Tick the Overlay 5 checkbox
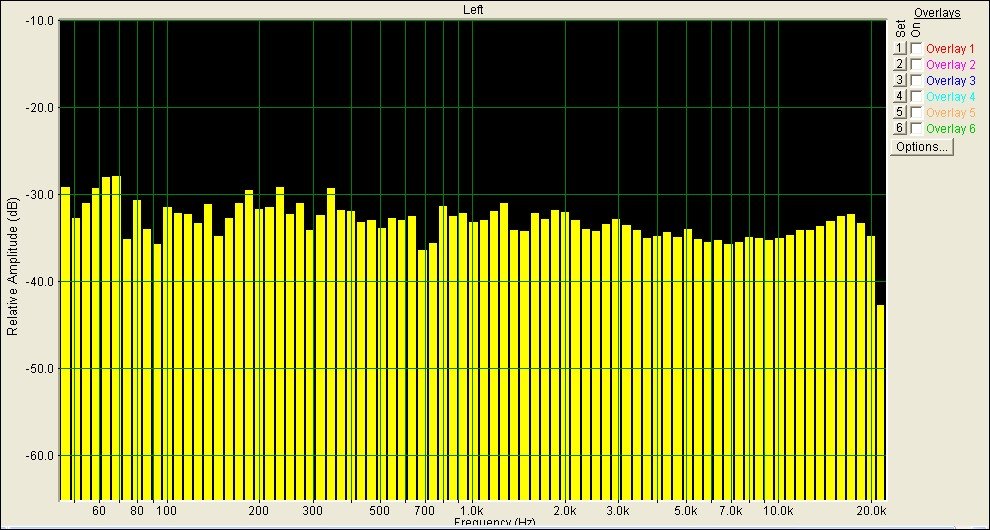This screenshot has width=990, height=530. tap(915, 112)
